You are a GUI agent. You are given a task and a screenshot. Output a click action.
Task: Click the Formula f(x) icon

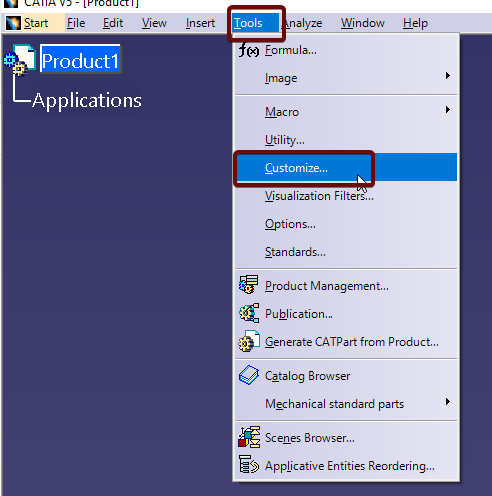tap(249, 50)
